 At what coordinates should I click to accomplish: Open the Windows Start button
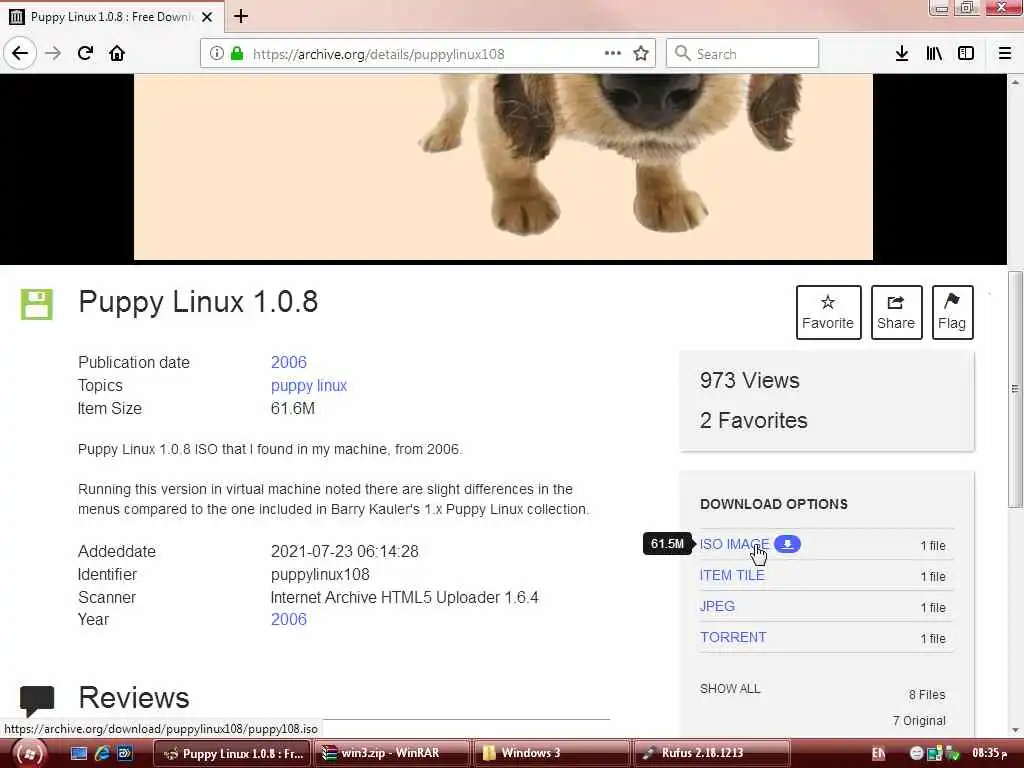pos(29,753)
